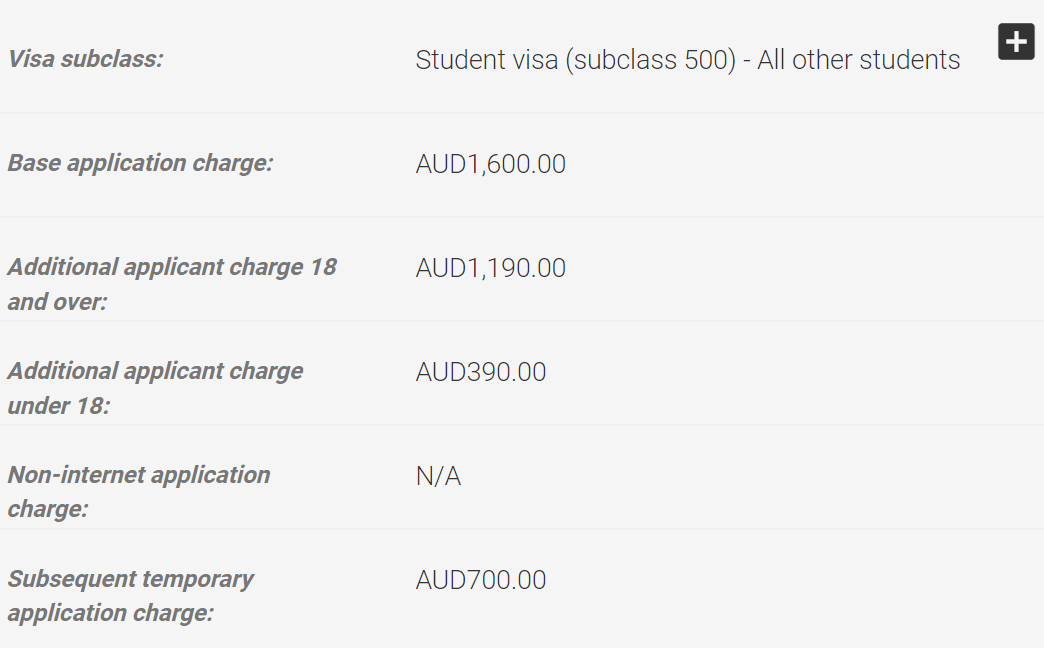Select the AUD700.00 charge amount
The height and width of the screenshot is (648, 1044).
click(x=481, y=579)
